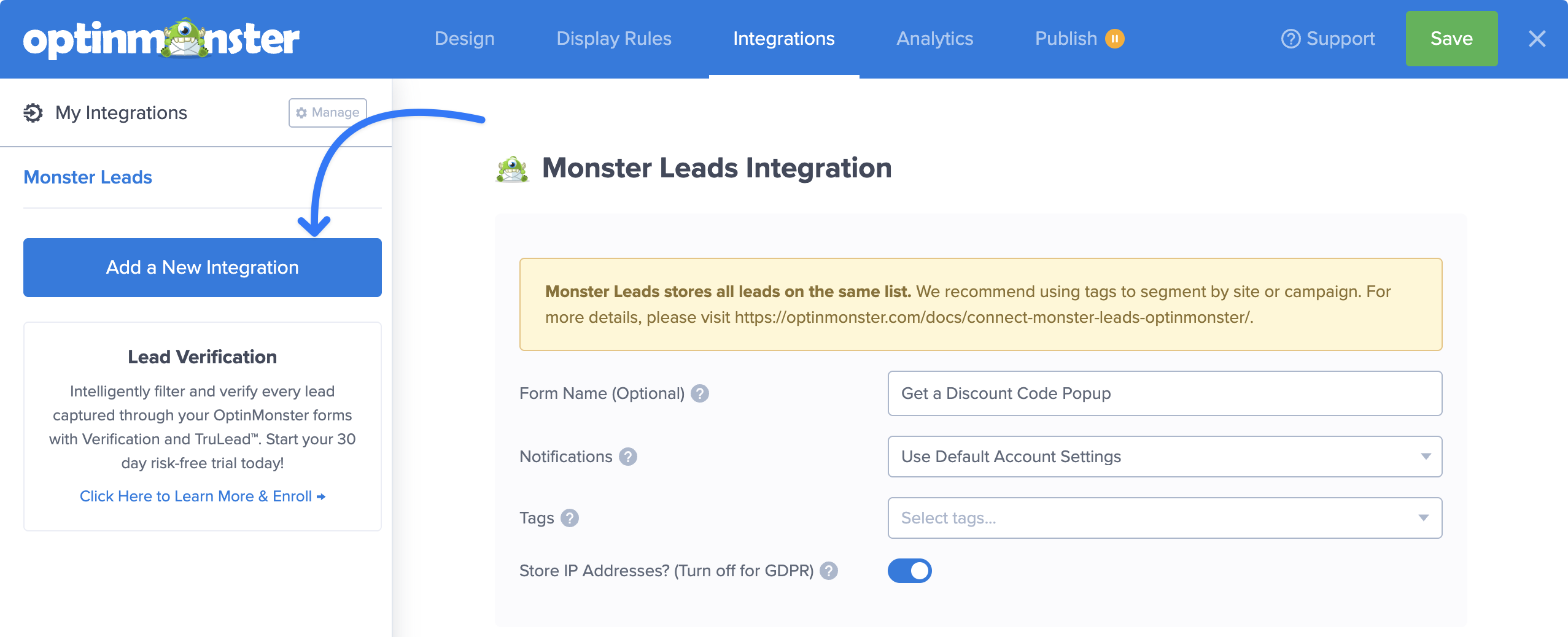Click the Support question mark icon
The image size is (1568, 637).
pos(1290,39)
